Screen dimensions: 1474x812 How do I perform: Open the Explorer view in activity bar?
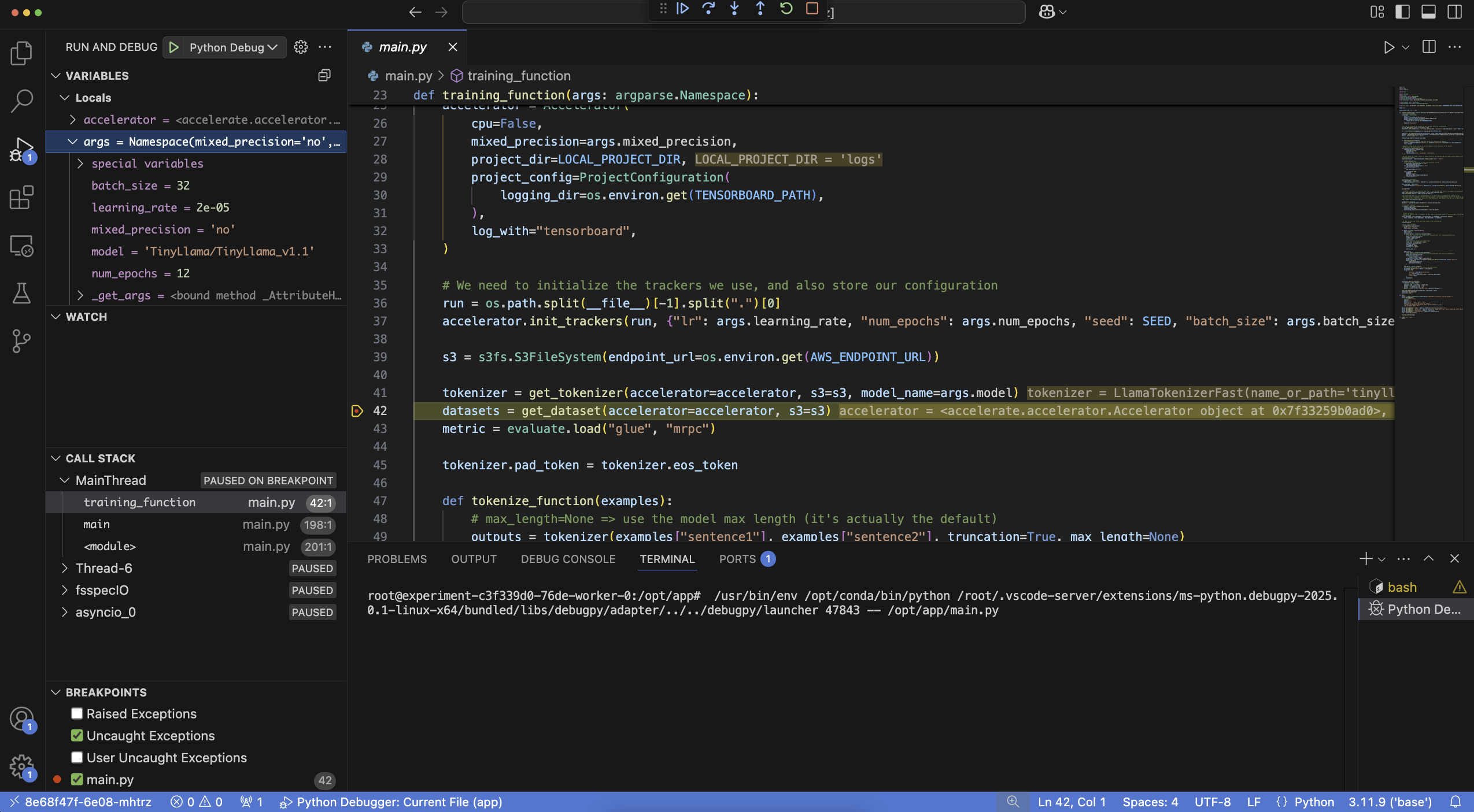(x=21, y=53)
